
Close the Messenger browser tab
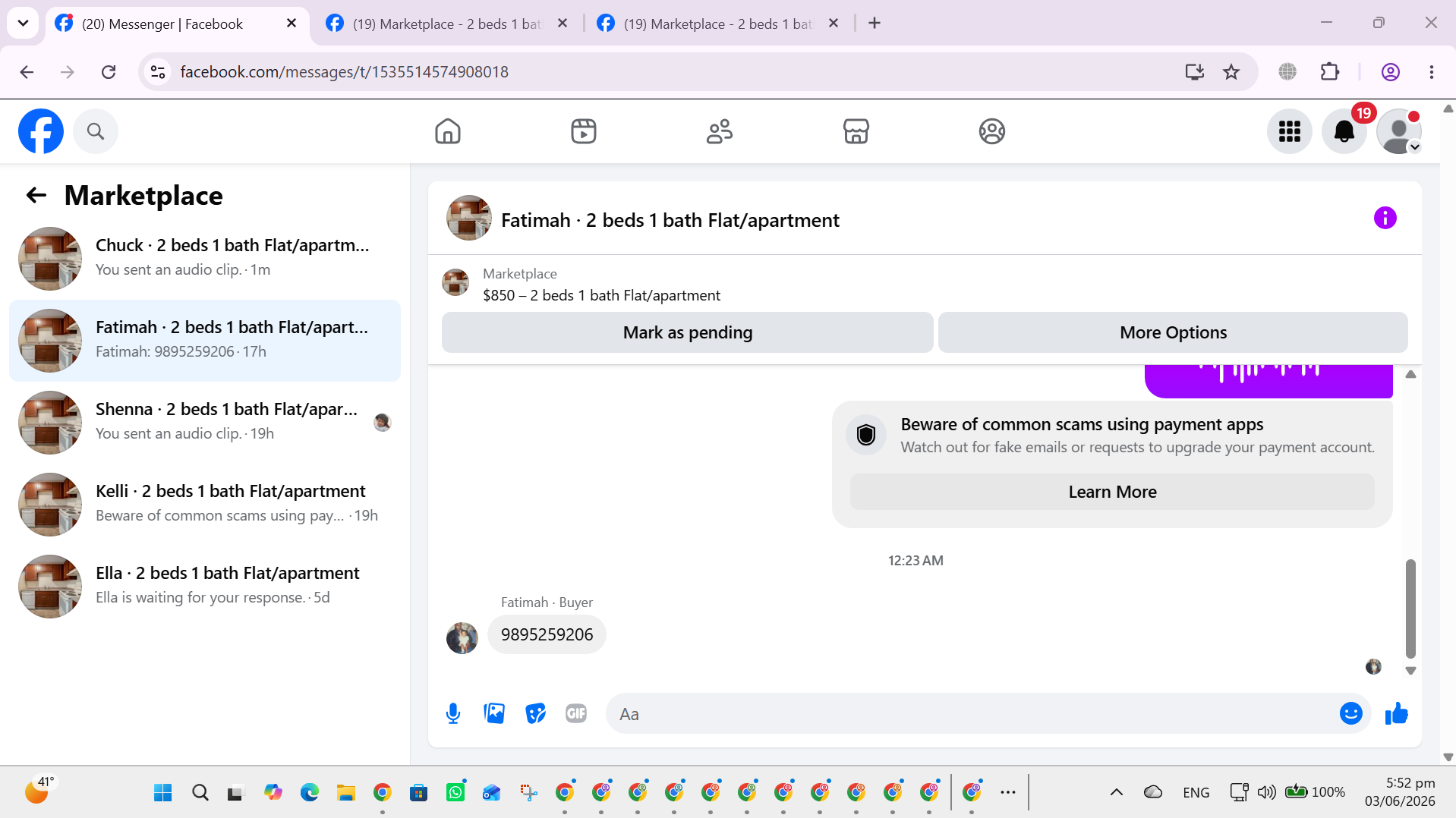click(x=292, y=24)
